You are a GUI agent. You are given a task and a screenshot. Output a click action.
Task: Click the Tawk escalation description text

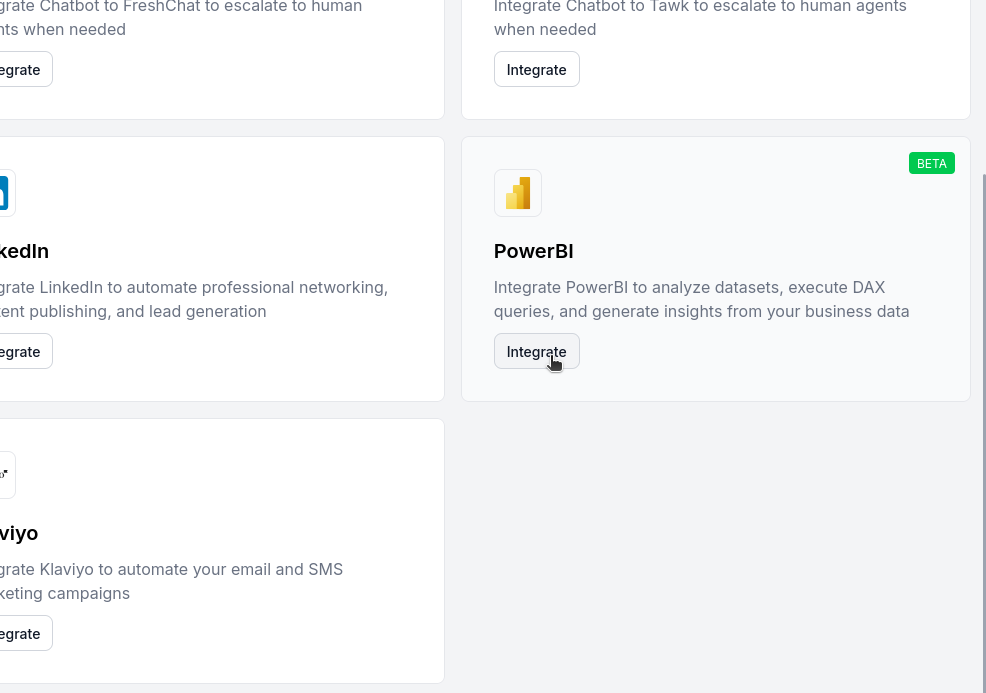[x=700, y=18]
